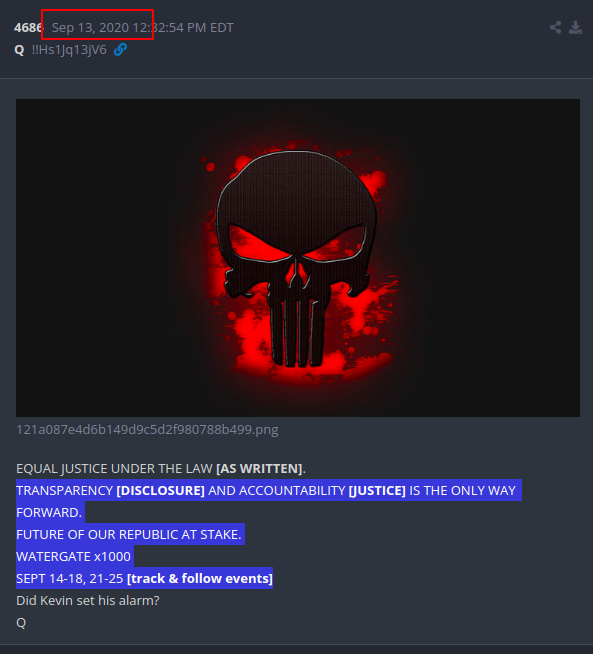Click the highlighted [JUSTICE] word

[377, 490]
